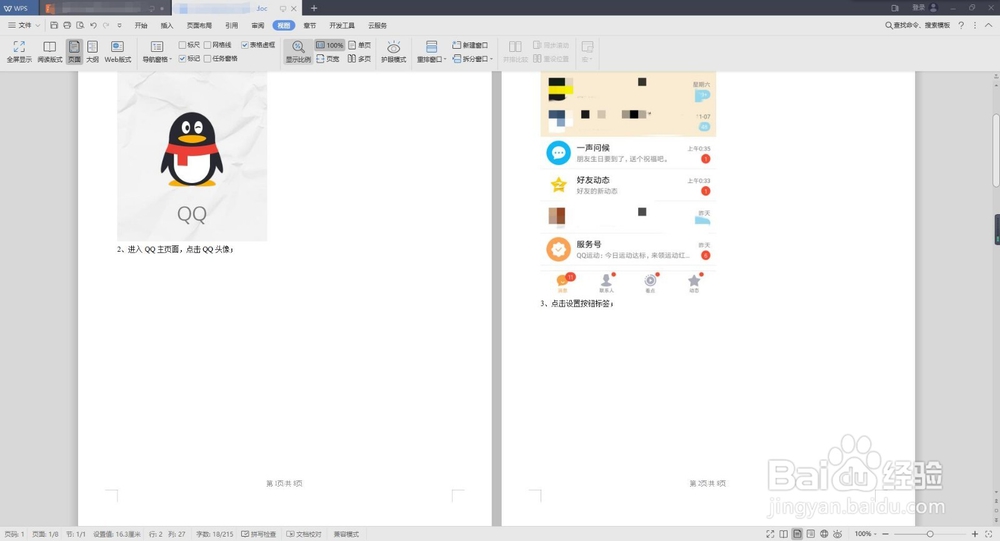1000x541 pixels.
Task: Click 页面: 1/8 page indicator
Action: (45, 534)
